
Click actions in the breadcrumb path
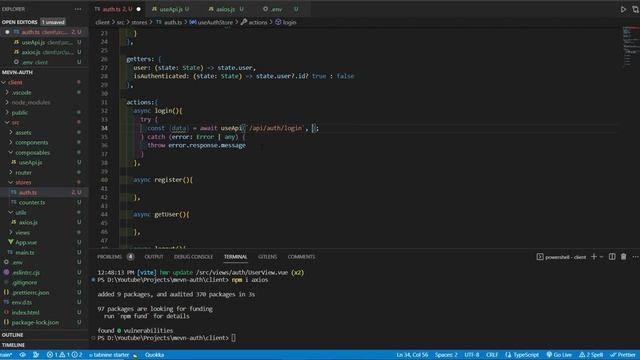[258, 22]
